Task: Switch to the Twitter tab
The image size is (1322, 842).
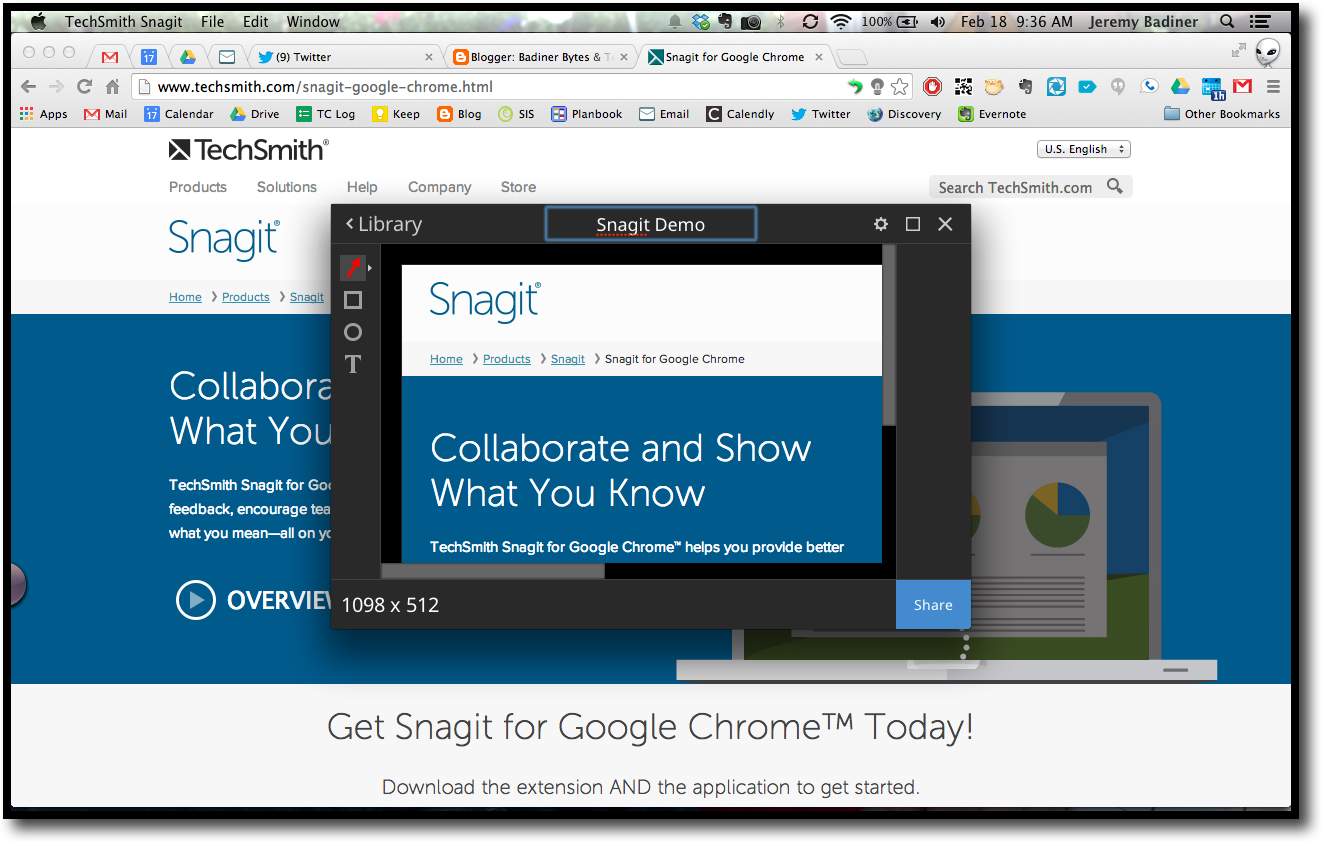Action: click(343, 57)
